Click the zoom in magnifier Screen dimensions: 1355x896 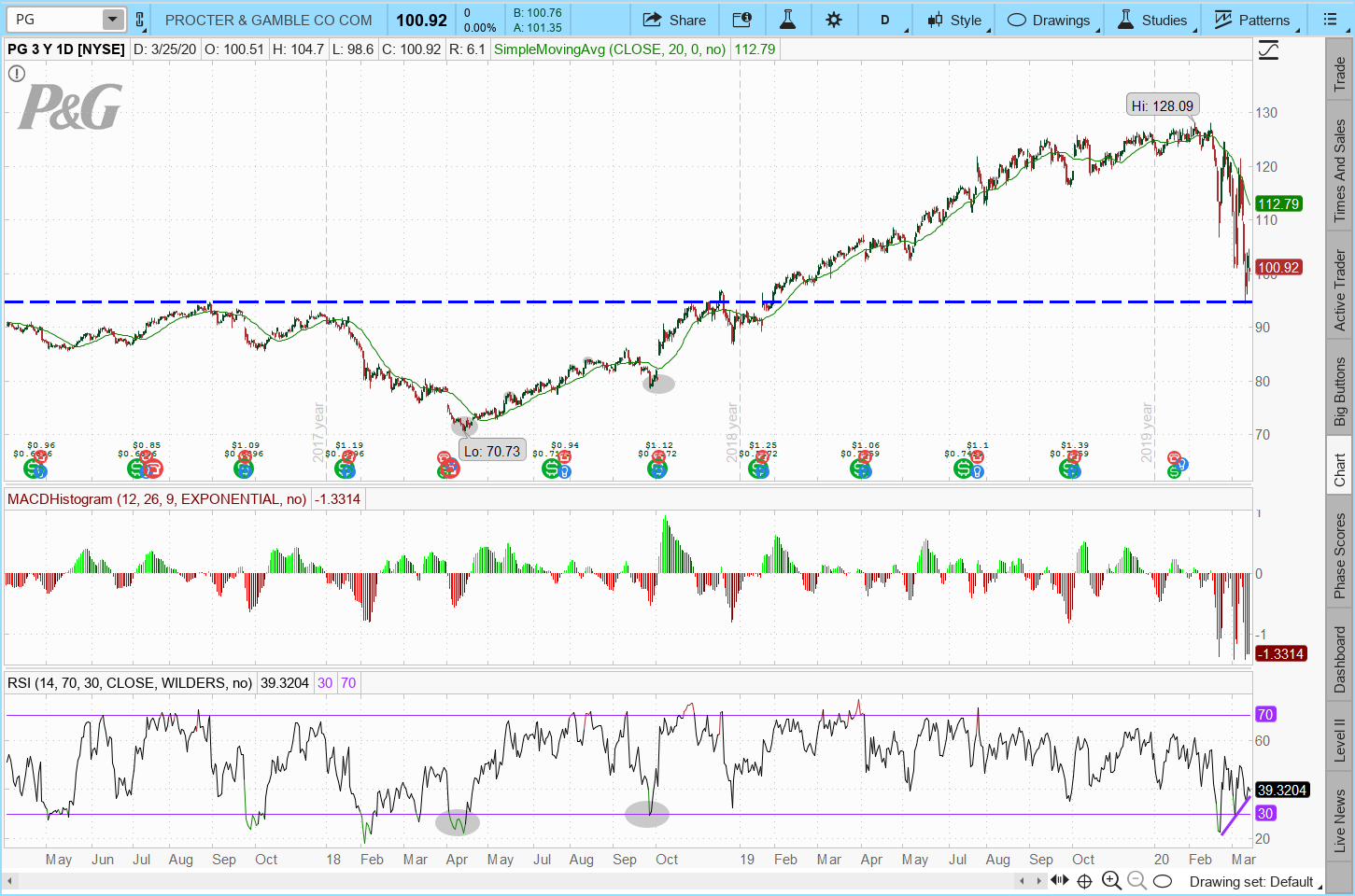tap(1111, 880)
